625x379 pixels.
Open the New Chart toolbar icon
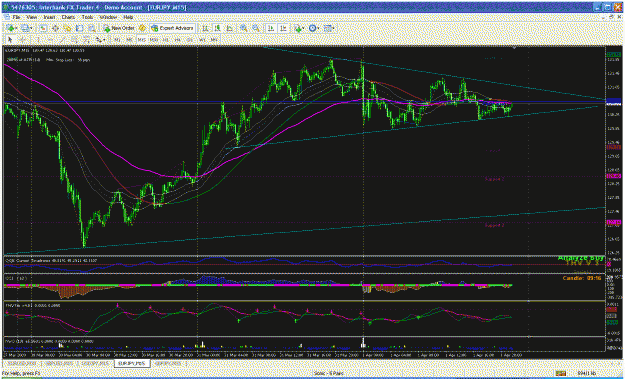coord(9,28)
